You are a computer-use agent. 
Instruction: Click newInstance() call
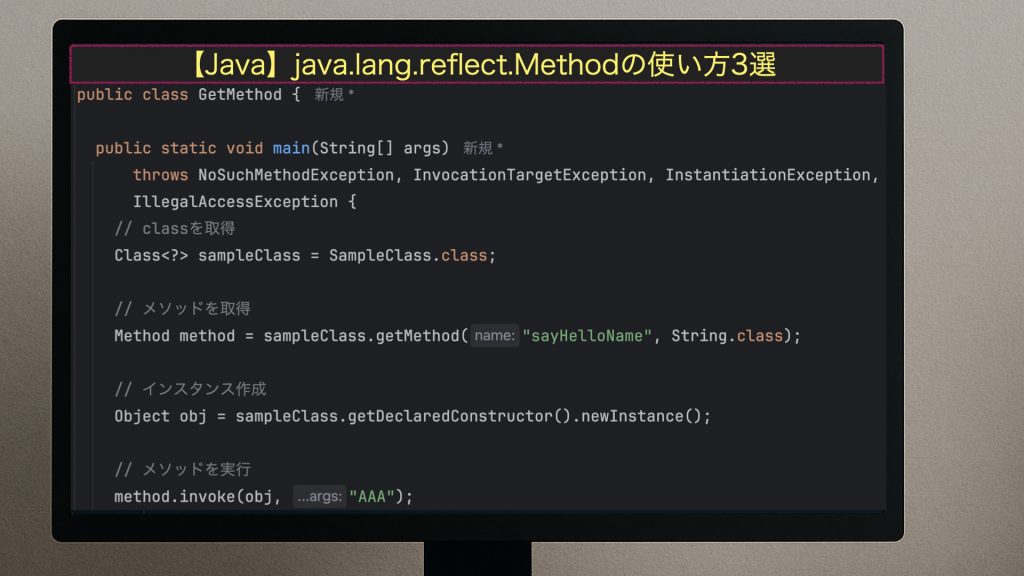(641, 416)
